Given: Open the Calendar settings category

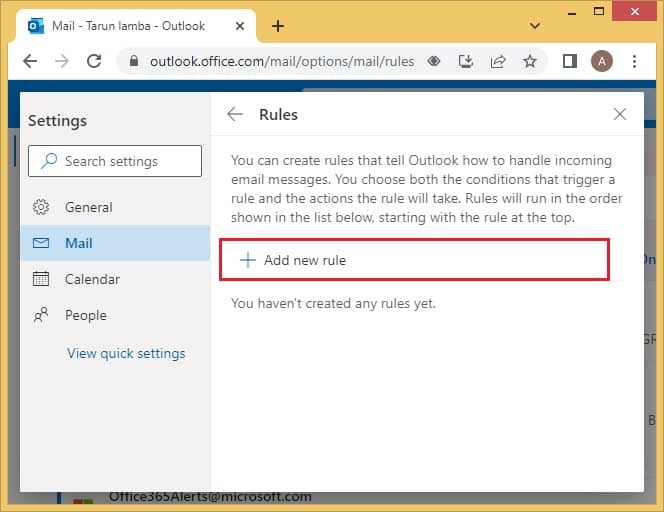Looking at the screenshot, I should click(115, 279).
